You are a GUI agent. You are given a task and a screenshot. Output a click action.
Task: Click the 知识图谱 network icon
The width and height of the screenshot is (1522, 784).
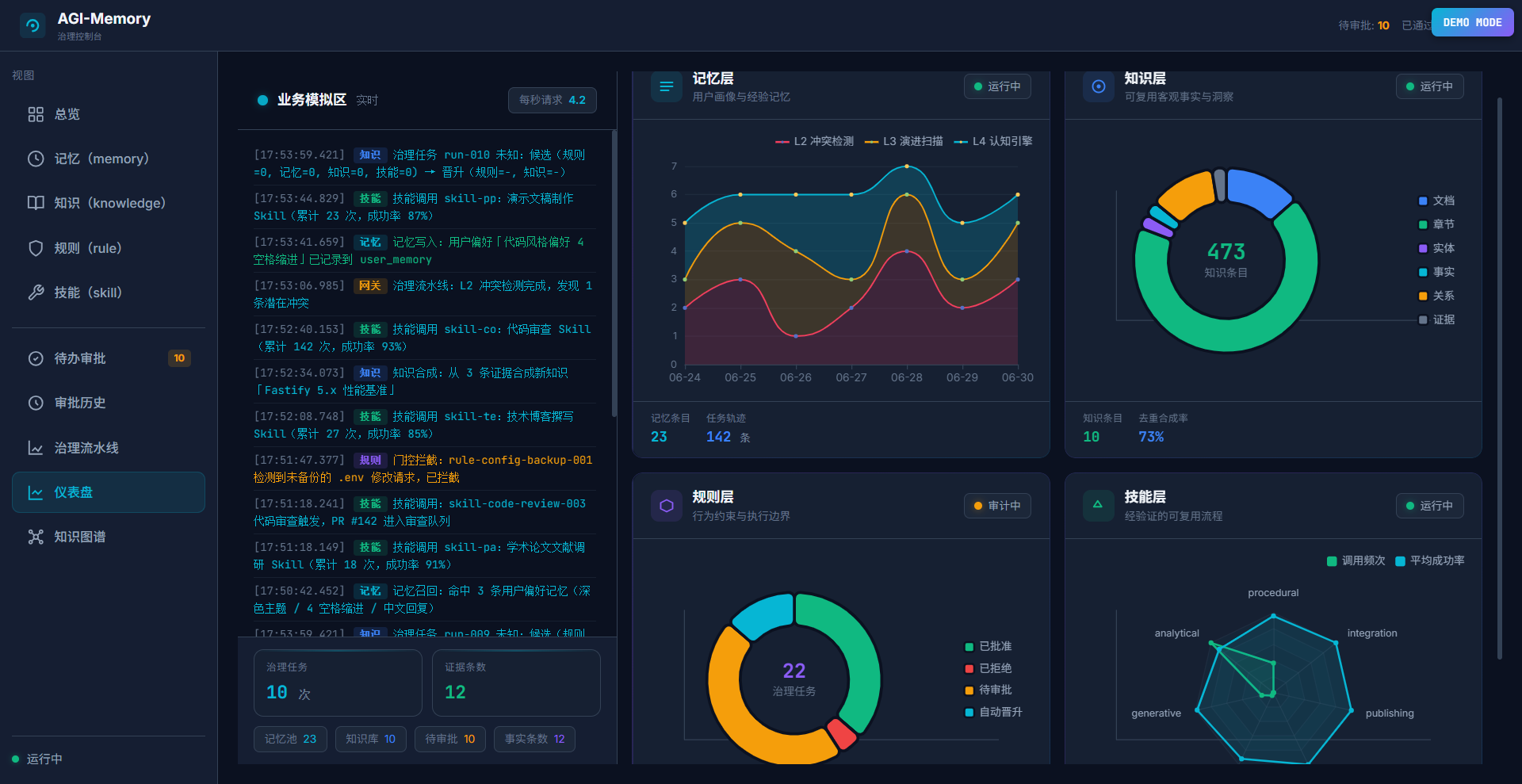(36, 537)
